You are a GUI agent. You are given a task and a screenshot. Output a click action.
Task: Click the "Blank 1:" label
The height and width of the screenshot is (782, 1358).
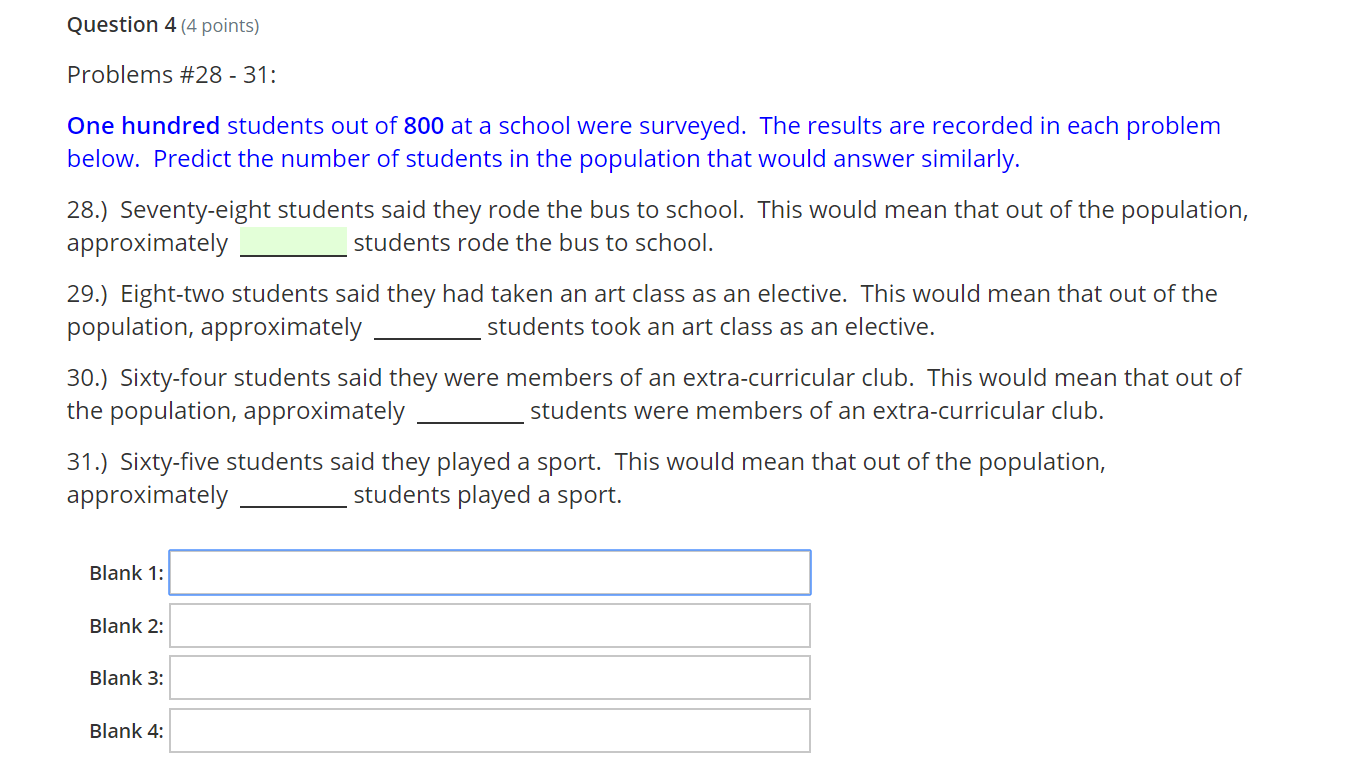tap(126, 574)
